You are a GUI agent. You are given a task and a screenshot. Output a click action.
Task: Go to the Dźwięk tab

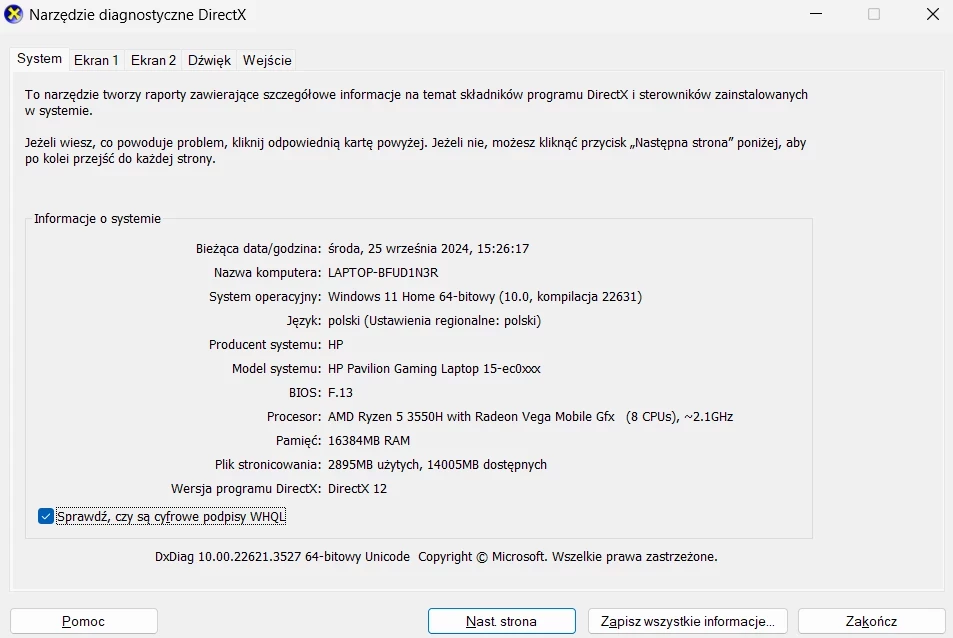209,60
